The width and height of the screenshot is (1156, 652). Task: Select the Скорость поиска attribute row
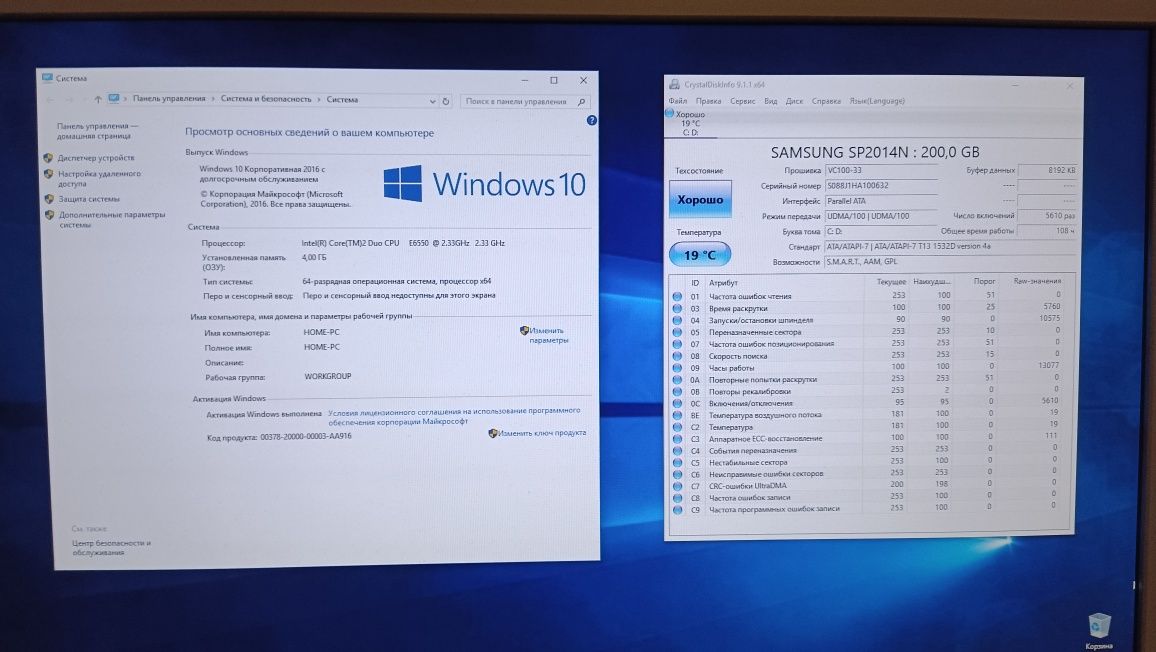point(869,356)
